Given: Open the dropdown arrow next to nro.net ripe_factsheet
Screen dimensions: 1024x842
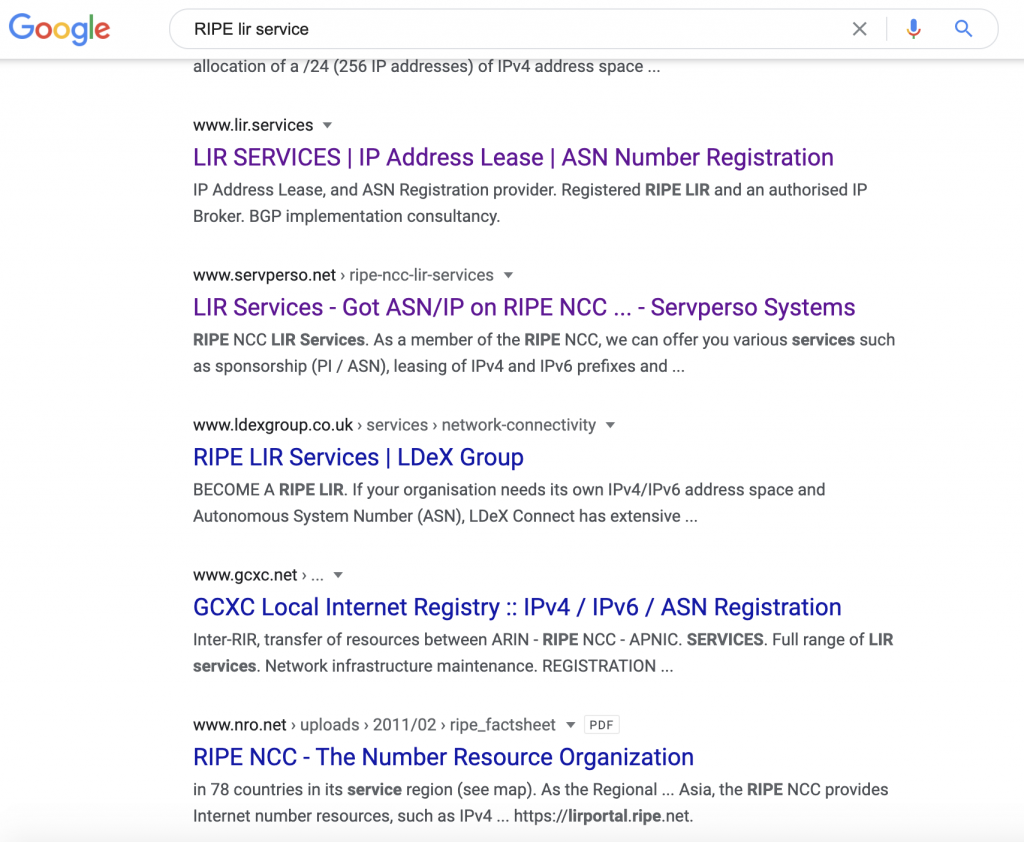Looking at the screenshot, I should pos(571,725).
